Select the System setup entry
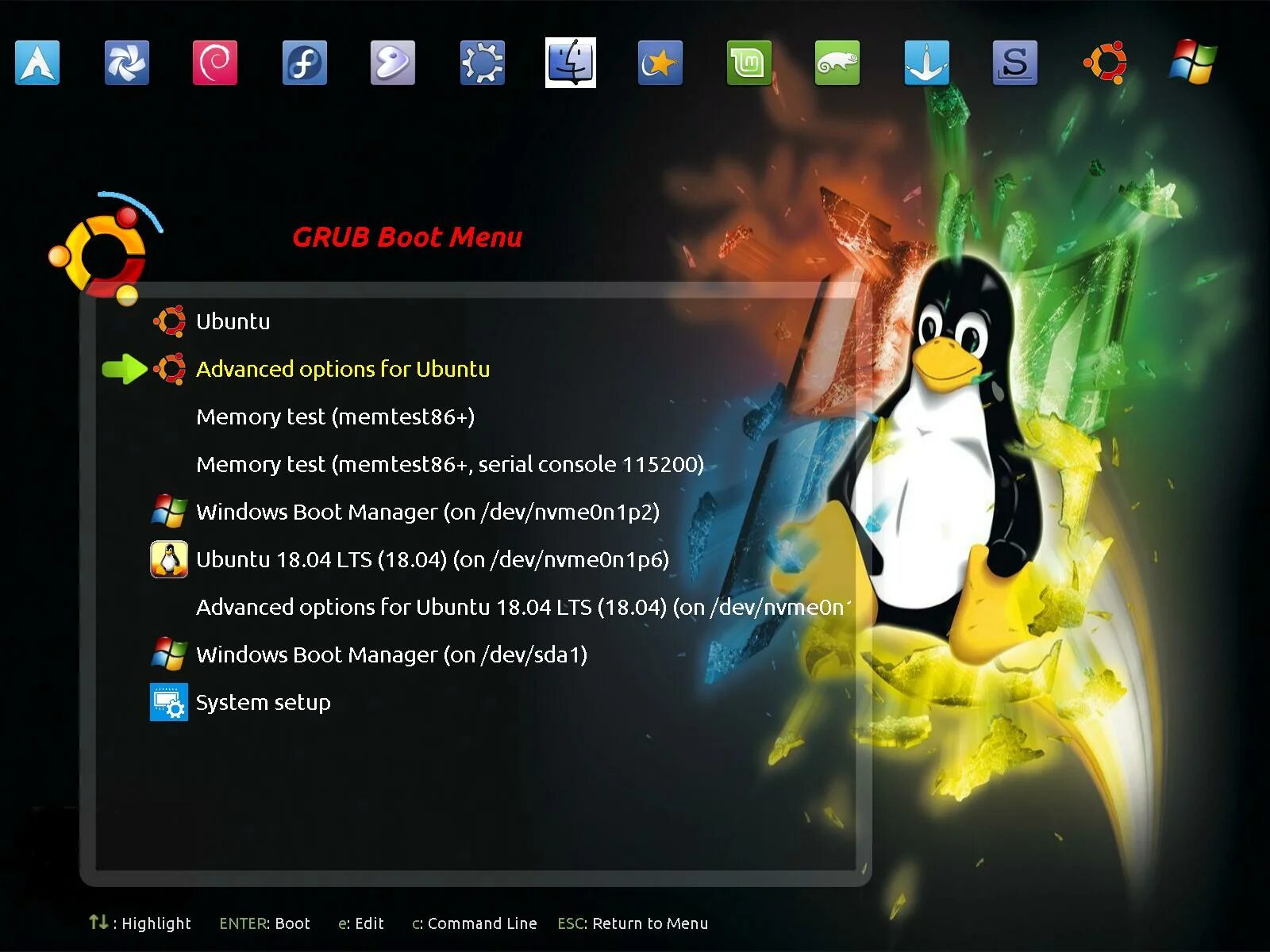The image size is (1270, 952). coord(263,703)
